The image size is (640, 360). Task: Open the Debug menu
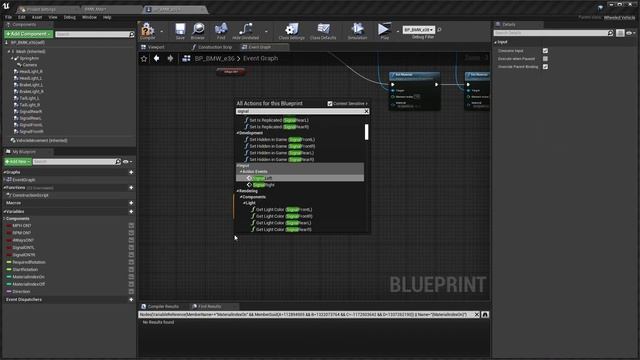coord(70,17)
